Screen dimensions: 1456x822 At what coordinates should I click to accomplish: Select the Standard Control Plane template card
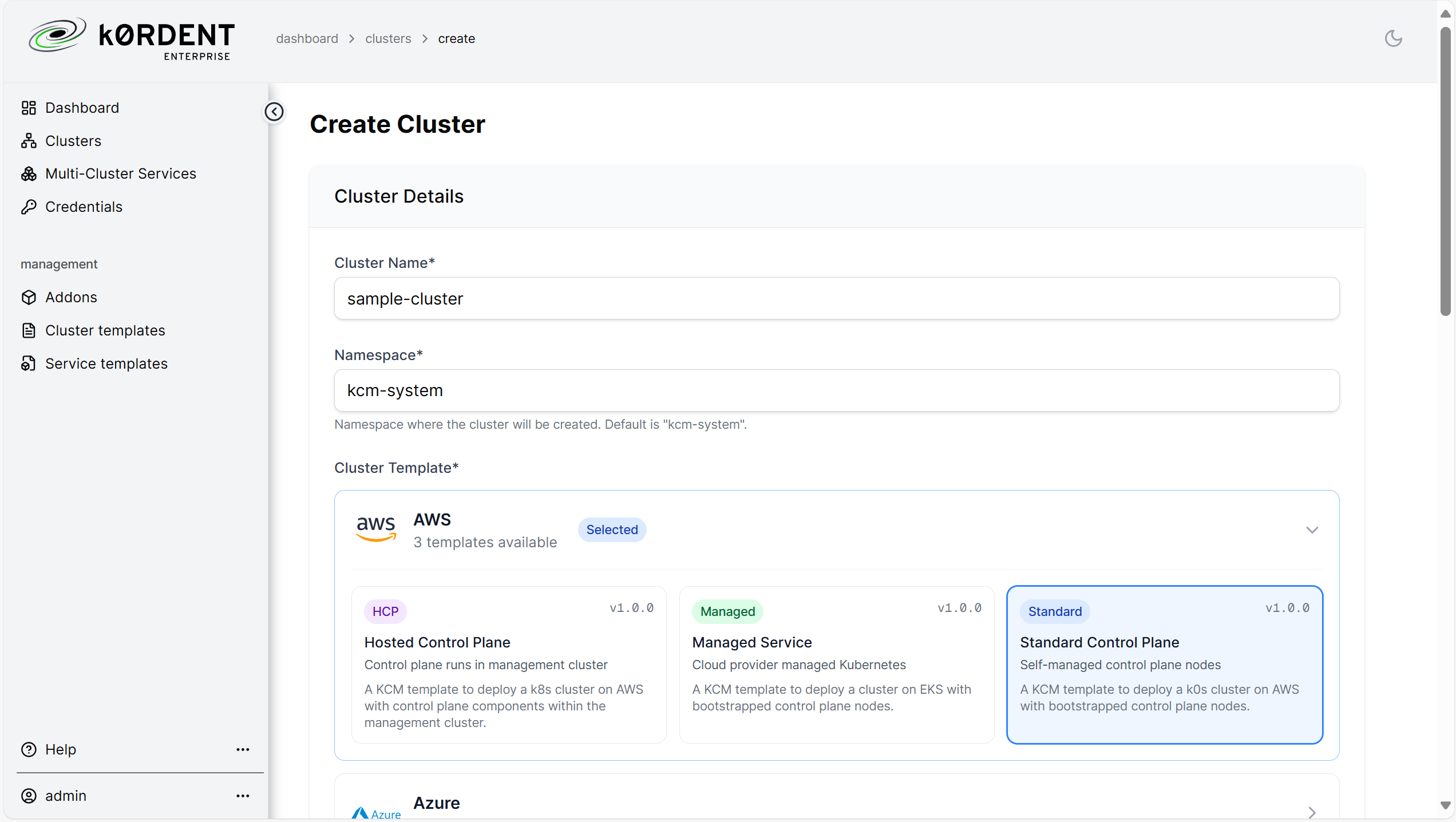point(1165,665)
